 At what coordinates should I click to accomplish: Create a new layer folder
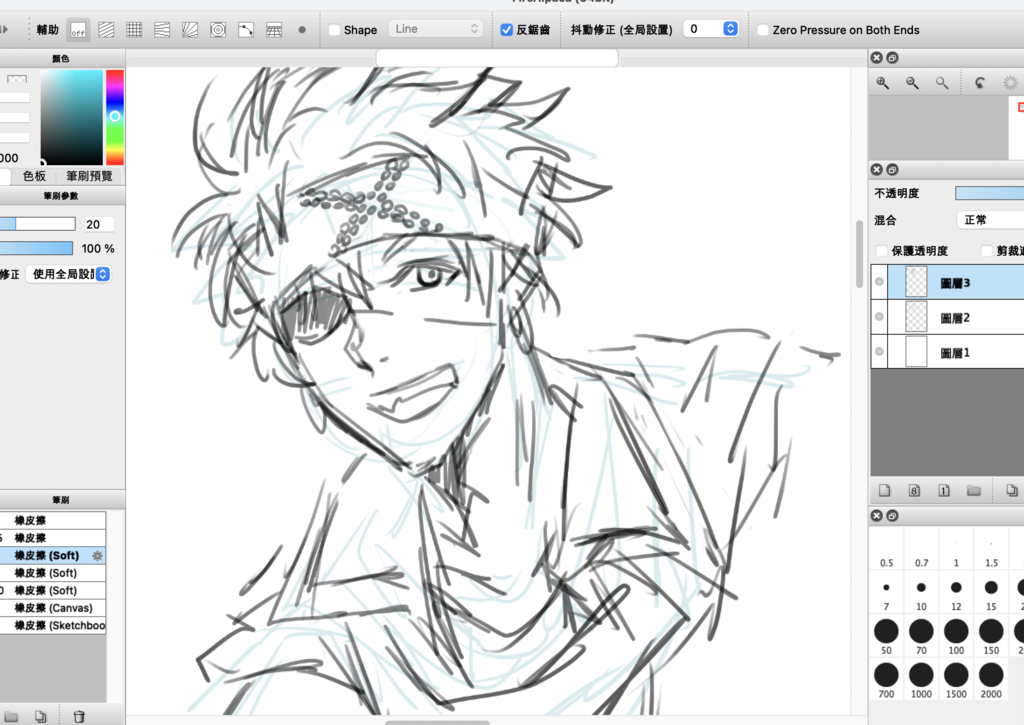974,491
